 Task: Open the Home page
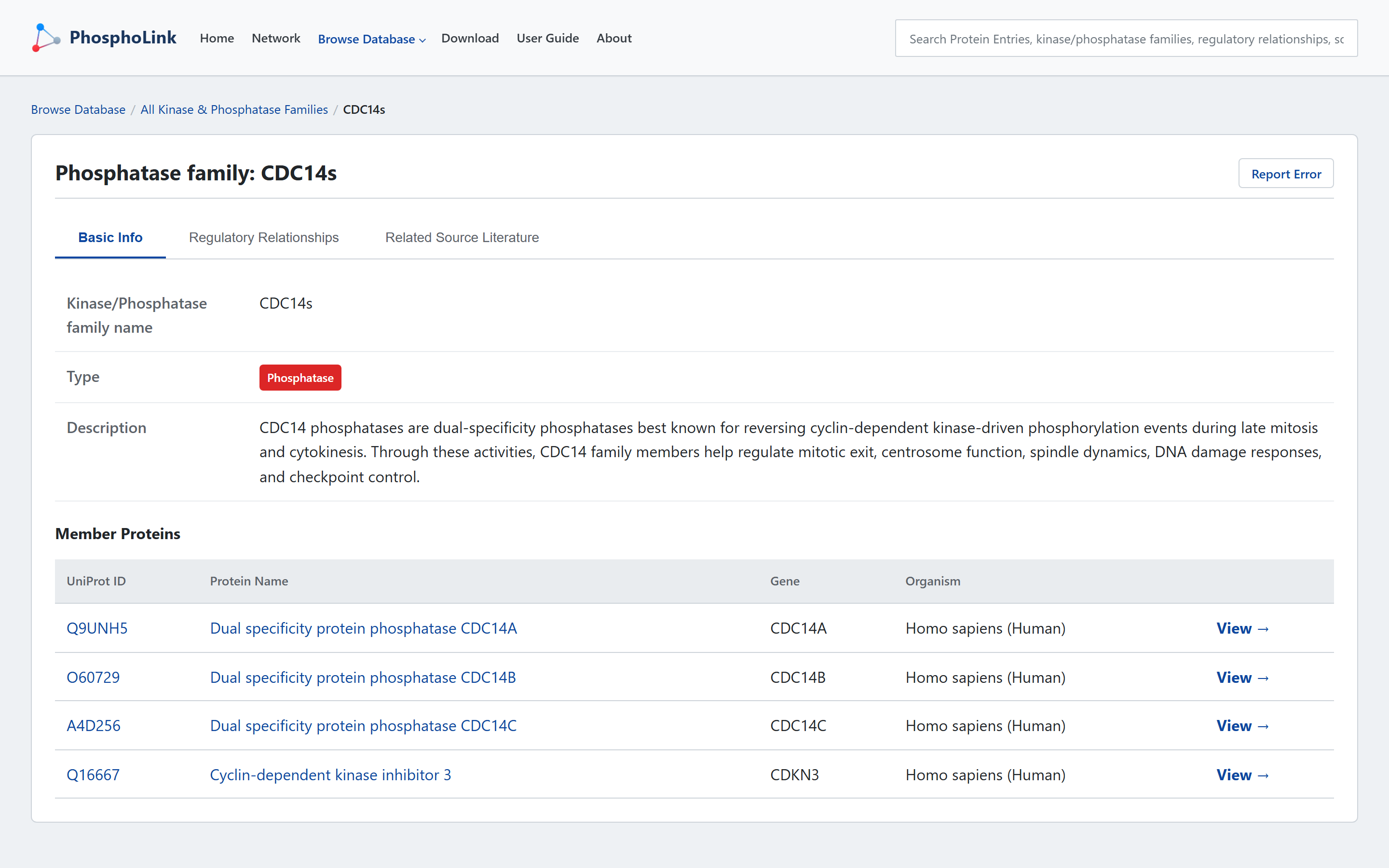click(x=217, y=39)
